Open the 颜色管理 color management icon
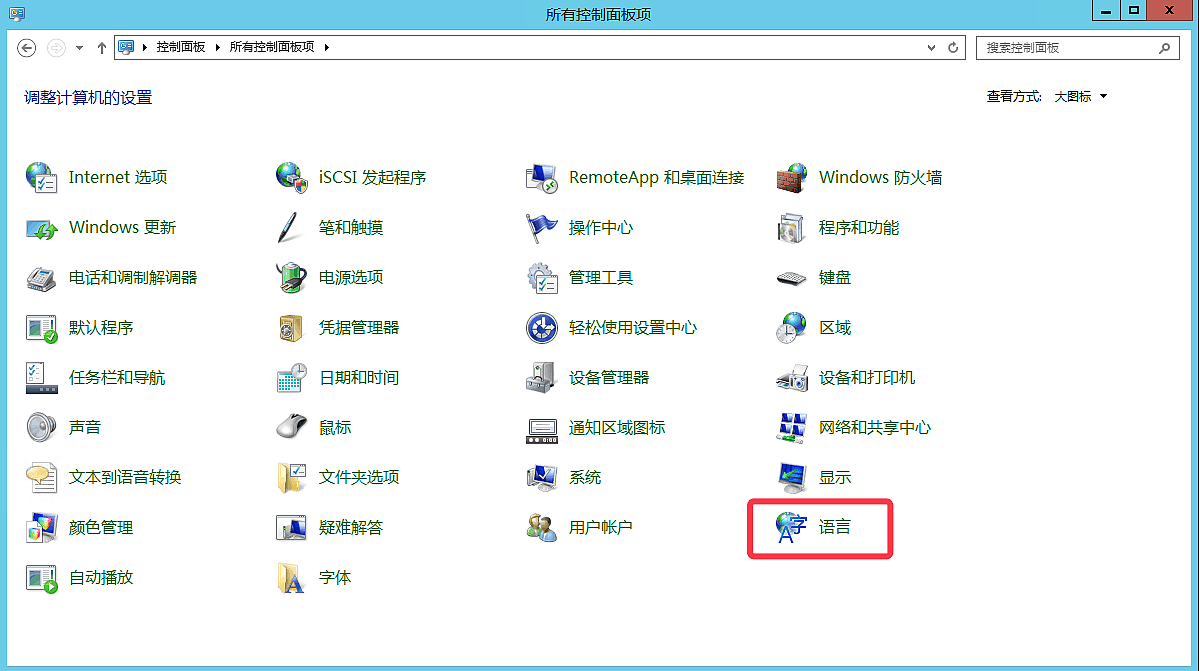Screen dimensions: 1199x671 pos(41,528)
